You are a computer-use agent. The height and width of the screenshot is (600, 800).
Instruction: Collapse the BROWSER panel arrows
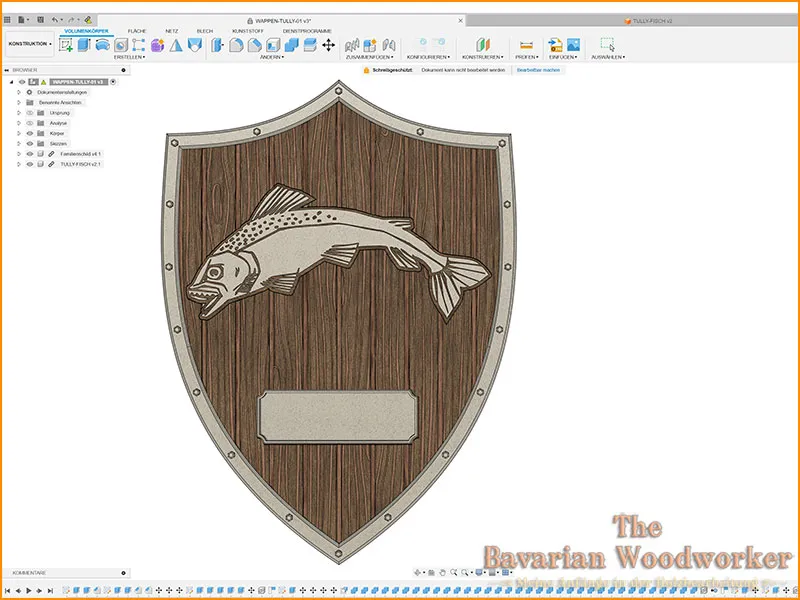point(7,70)
